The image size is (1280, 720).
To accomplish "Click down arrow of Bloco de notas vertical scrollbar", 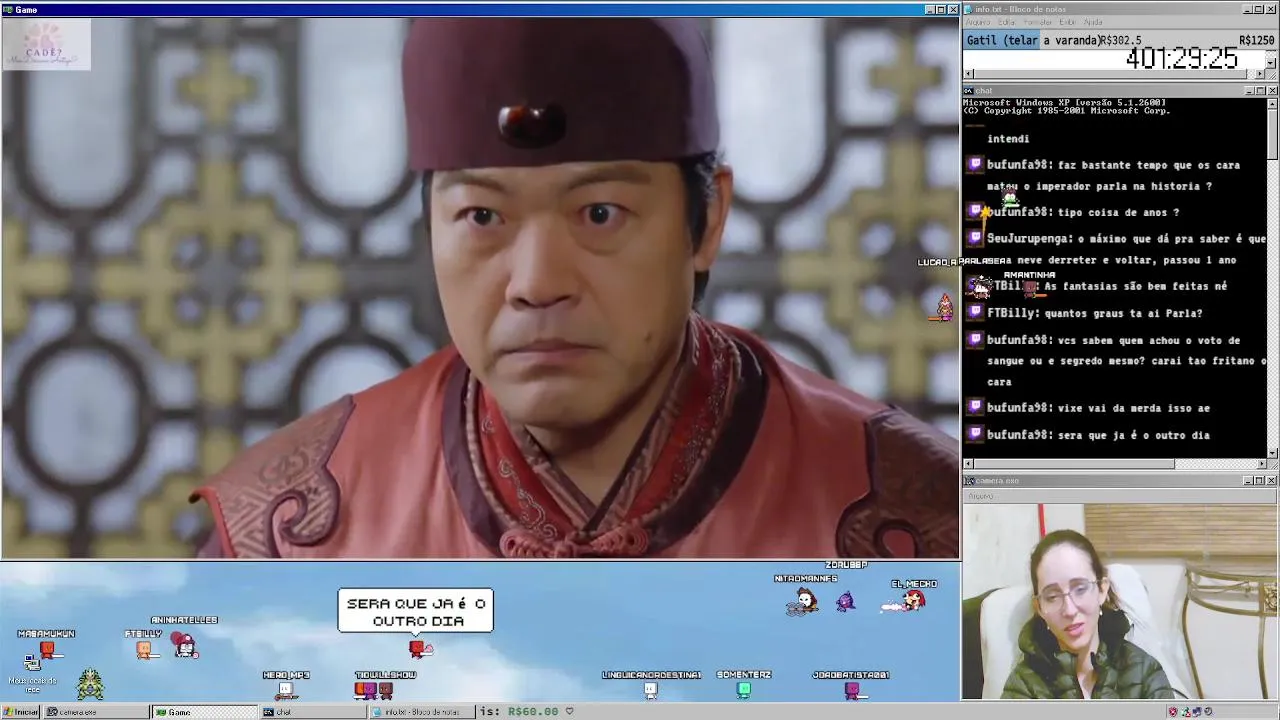I will point(1271,62).
